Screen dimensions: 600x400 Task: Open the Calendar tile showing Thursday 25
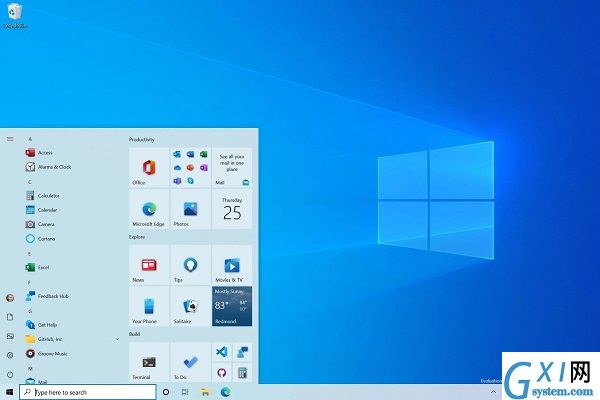coord(232,209)
